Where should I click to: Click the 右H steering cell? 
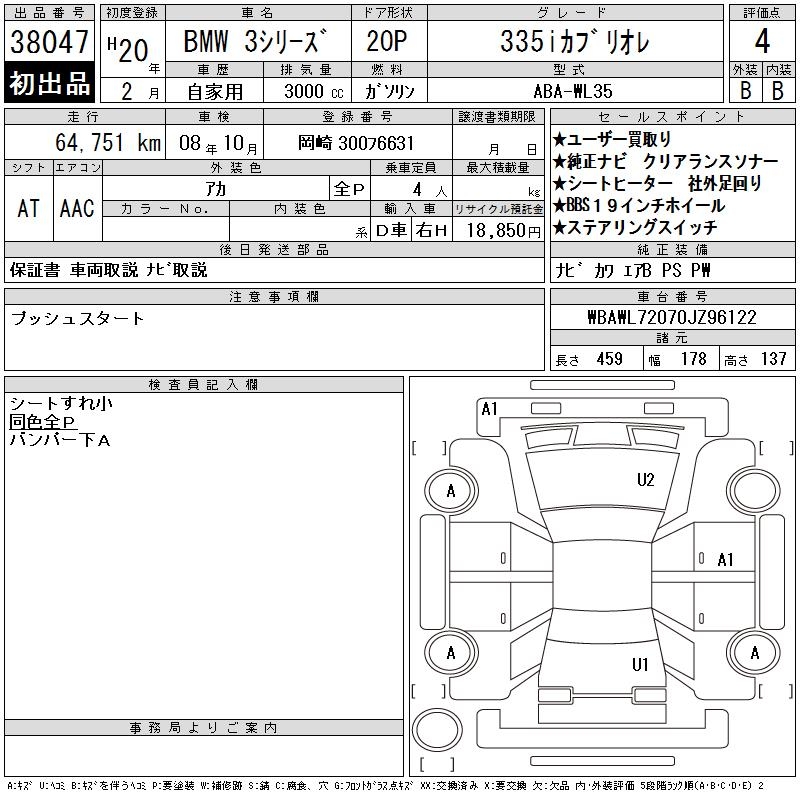(x=432, y=231)
